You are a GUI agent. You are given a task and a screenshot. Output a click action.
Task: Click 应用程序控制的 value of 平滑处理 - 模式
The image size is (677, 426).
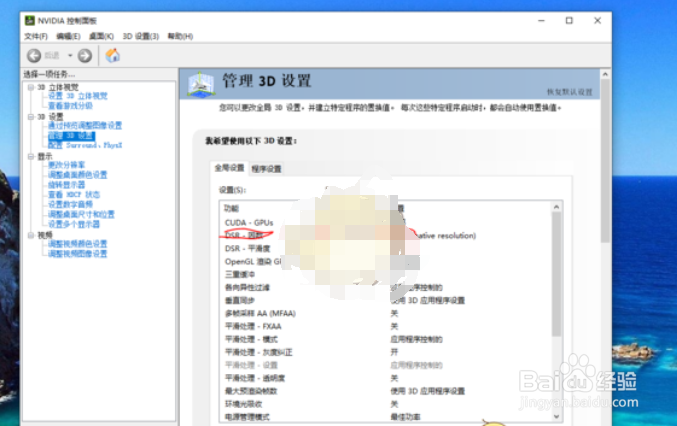417,339
